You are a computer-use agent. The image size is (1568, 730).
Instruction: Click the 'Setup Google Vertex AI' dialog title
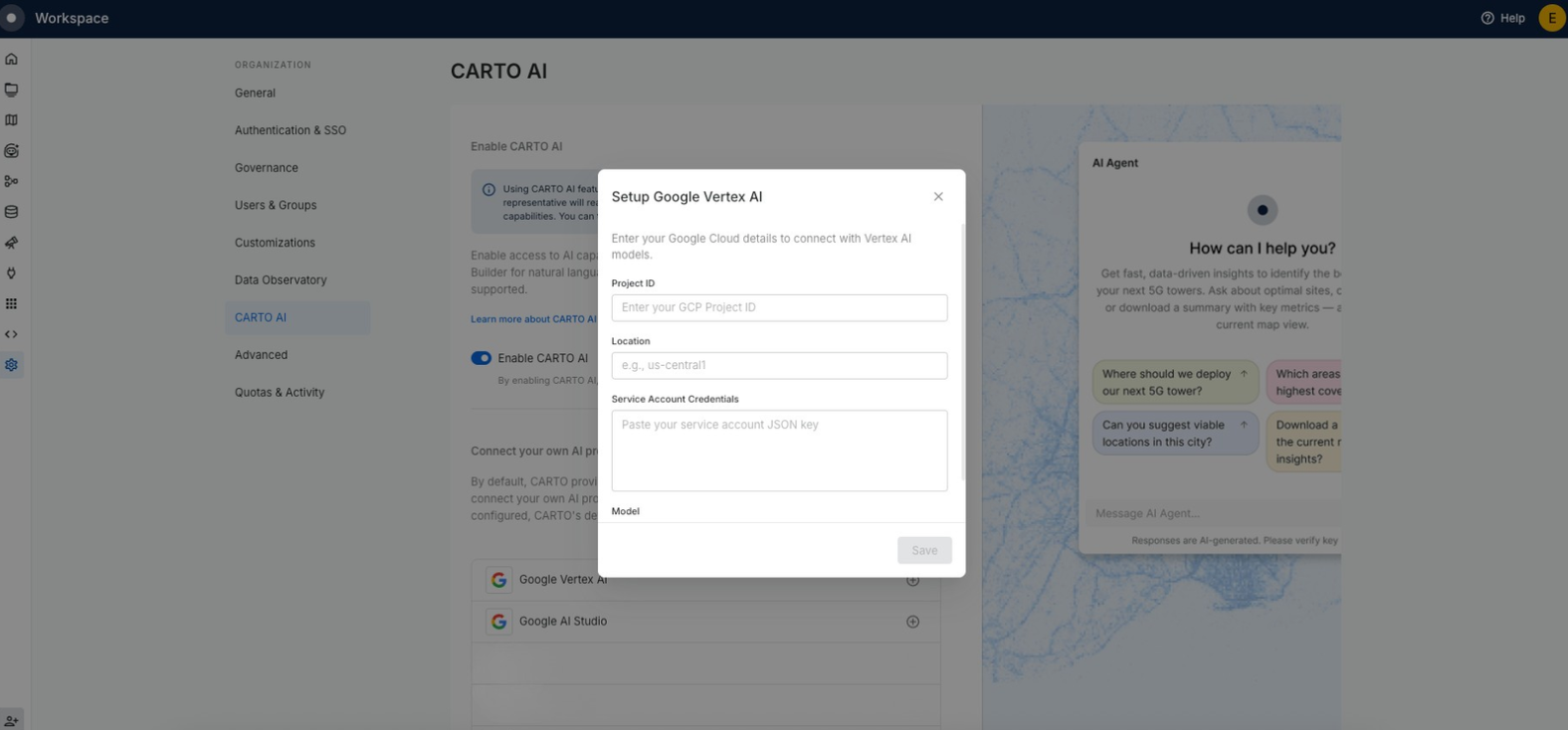686,197
